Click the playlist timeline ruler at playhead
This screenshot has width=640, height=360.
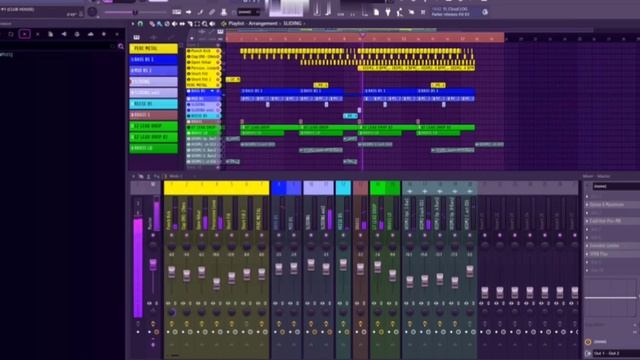coord(362,38)
